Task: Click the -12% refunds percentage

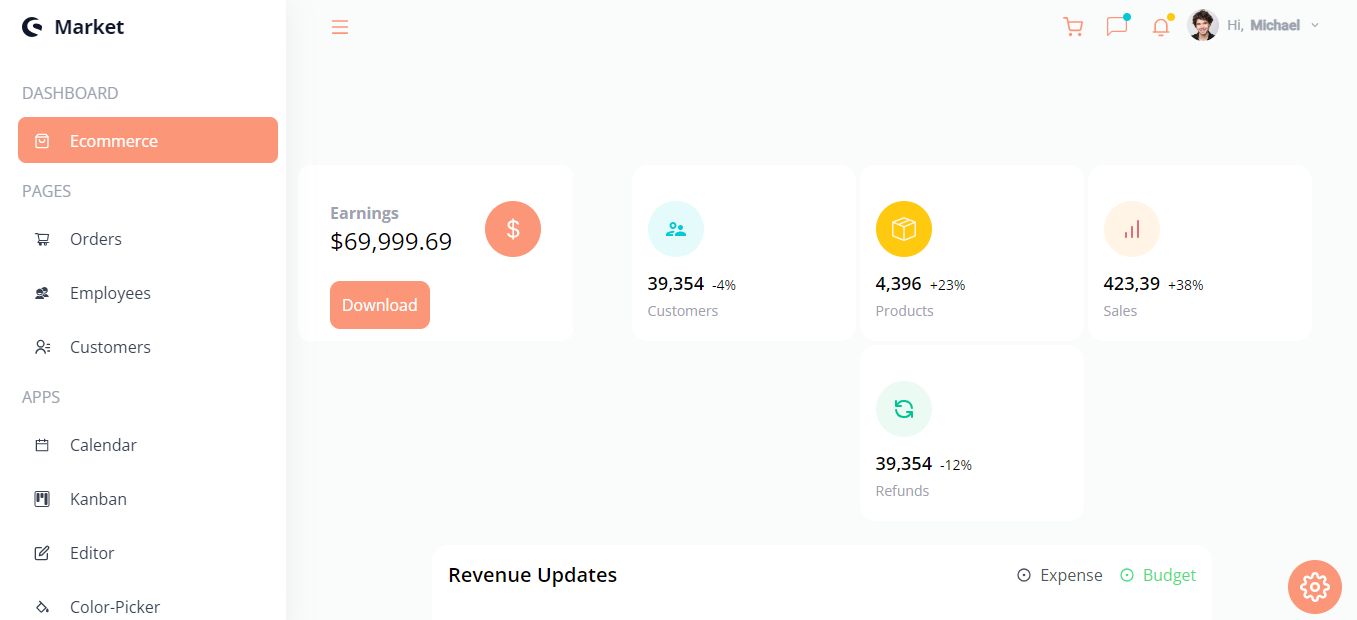Action: 956,465
